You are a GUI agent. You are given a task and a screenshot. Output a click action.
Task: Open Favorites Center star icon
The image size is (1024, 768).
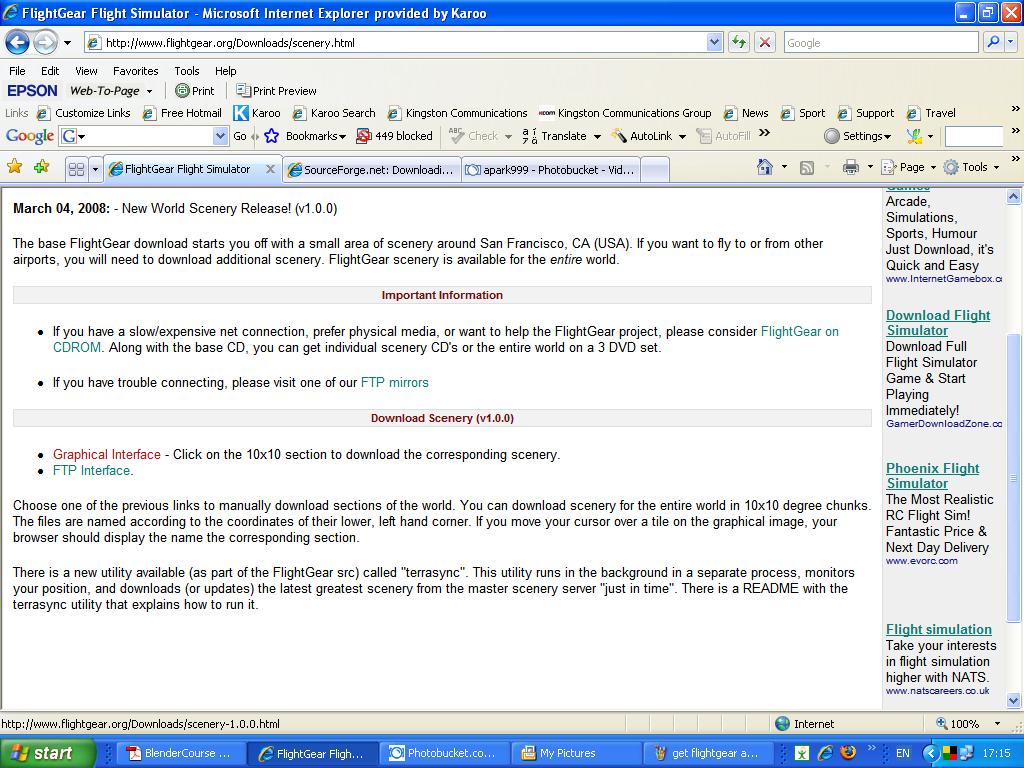coord(14,167)
